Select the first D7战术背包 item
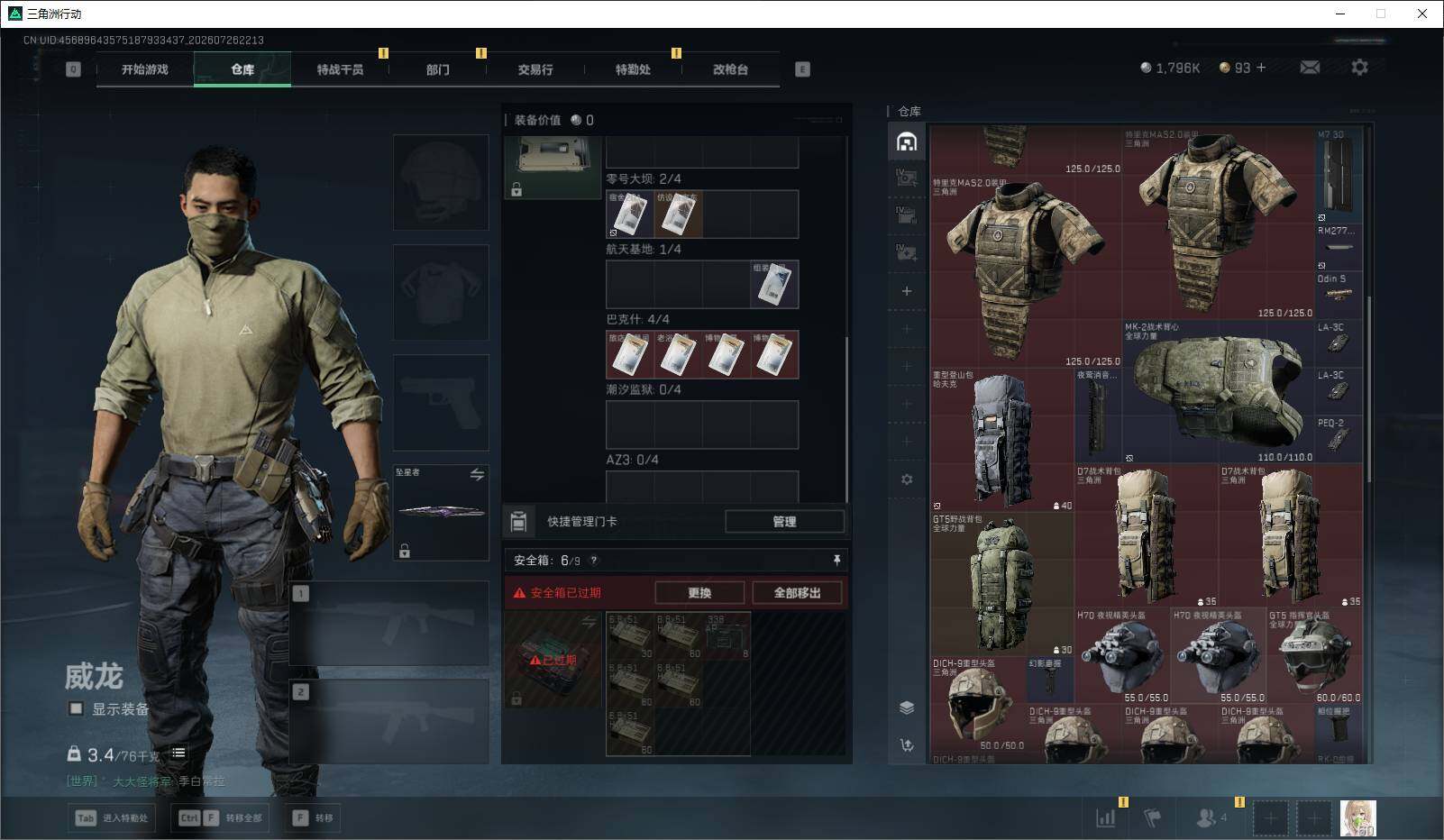1444x840 pixels. pyautogui.click(x=1146, y=536)
